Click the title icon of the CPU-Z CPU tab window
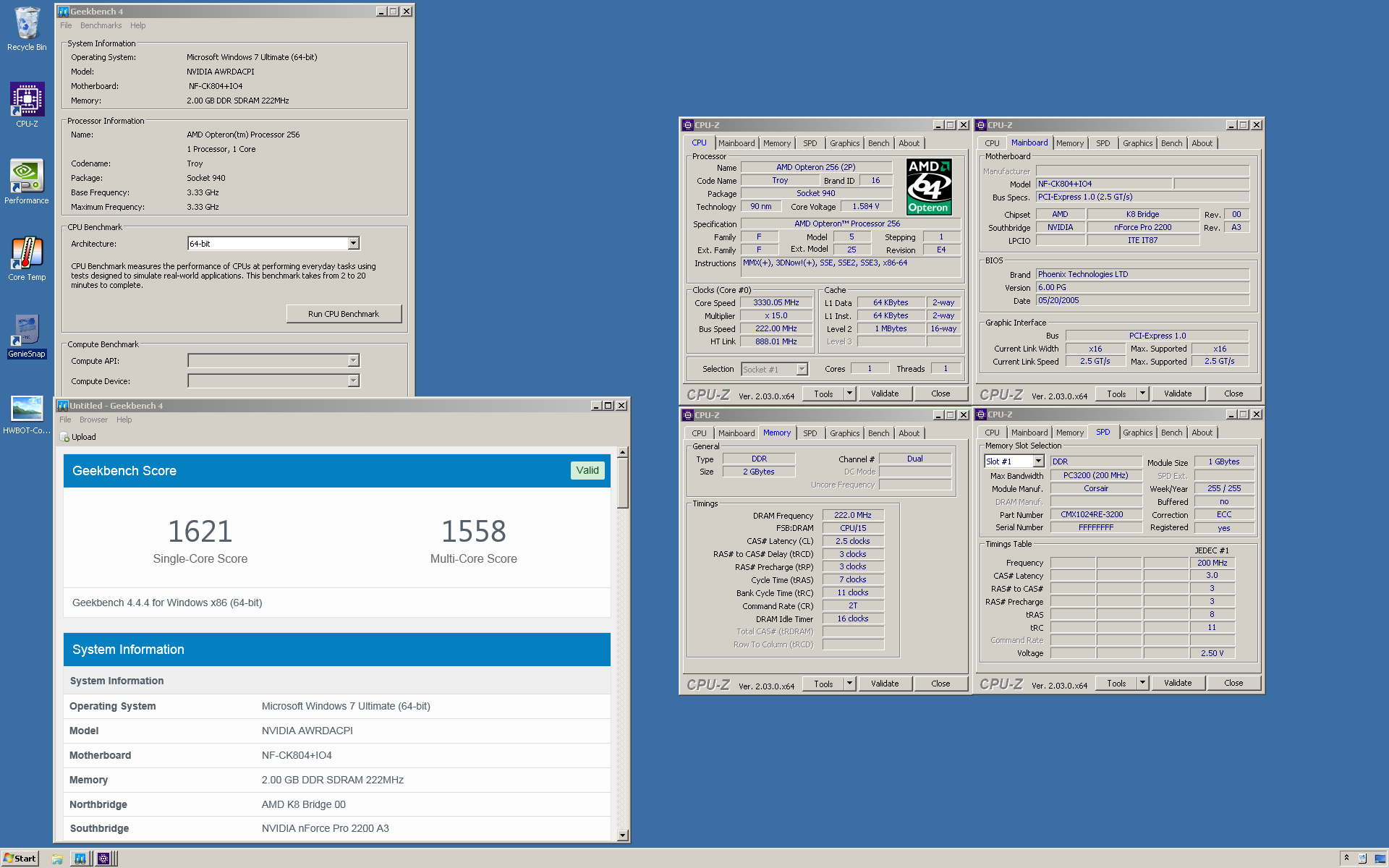This screenshot has width=1389, height=868. pos(688,125)
